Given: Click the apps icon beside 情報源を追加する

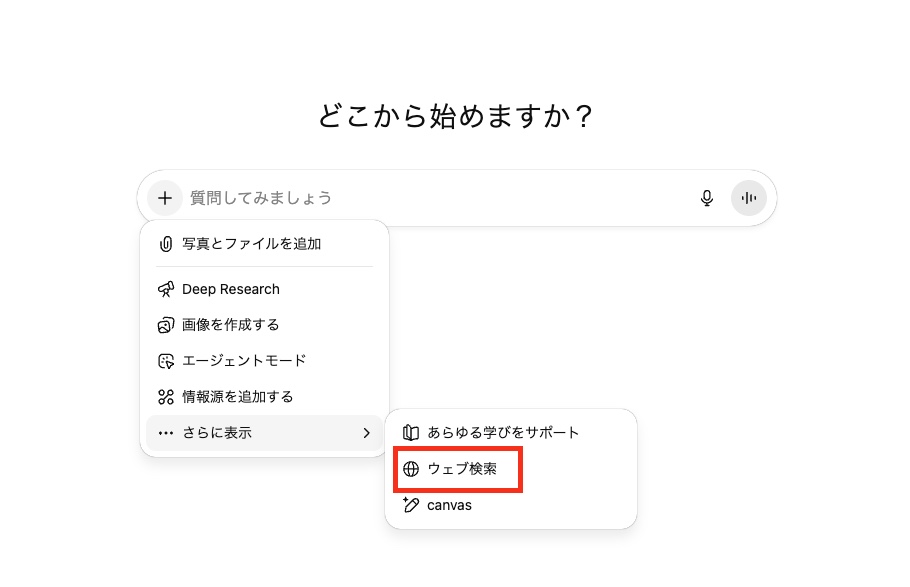Looking at the screenshot, I should (166, 397).
